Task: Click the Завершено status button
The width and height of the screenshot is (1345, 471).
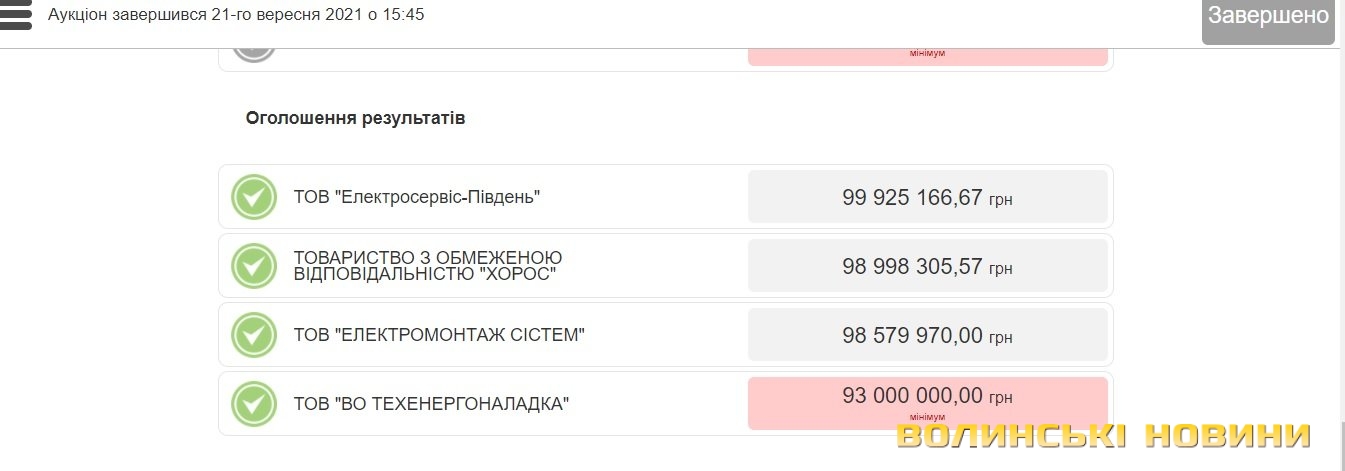Action: pyautogui.click(x=1268, y=17)
